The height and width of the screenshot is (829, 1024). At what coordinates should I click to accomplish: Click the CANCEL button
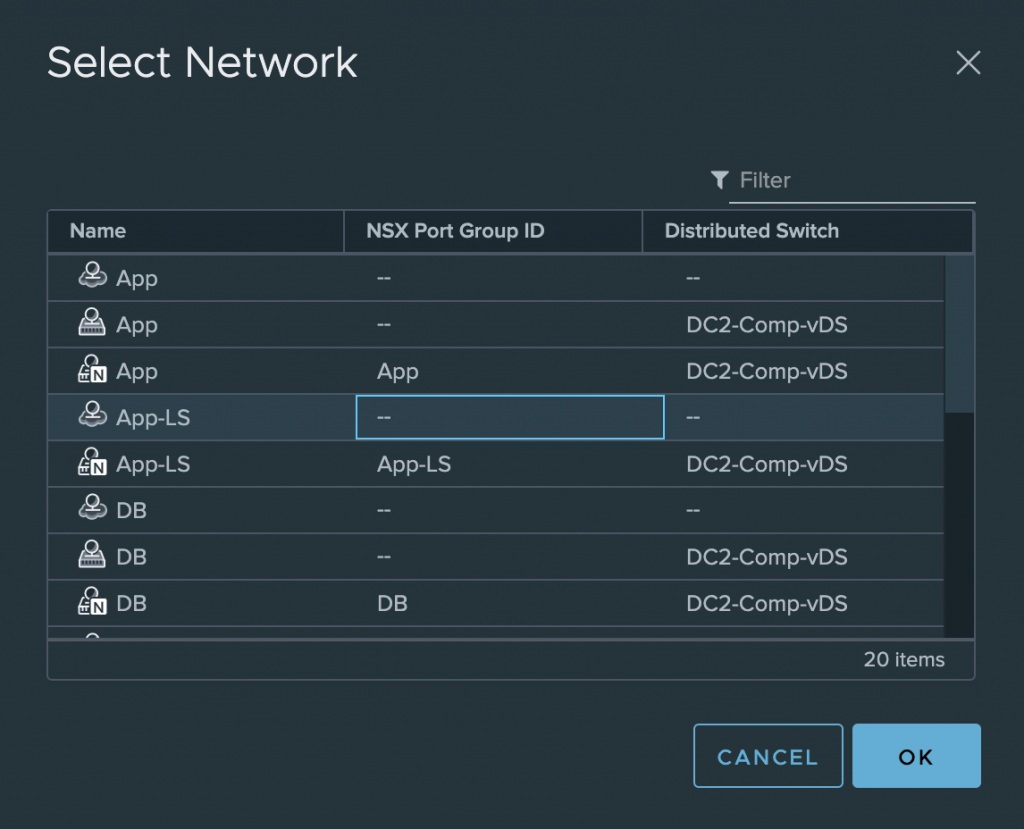[768, 755]
